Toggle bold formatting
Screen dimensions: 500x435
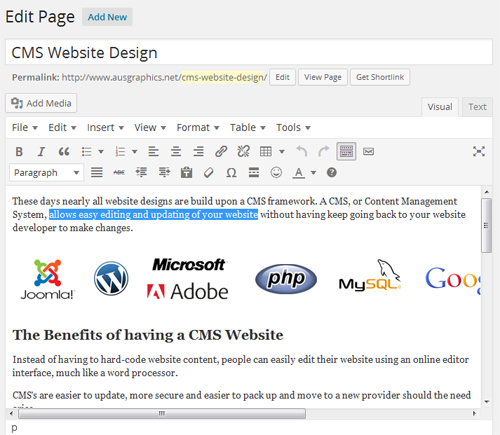[x=19, y=152]
